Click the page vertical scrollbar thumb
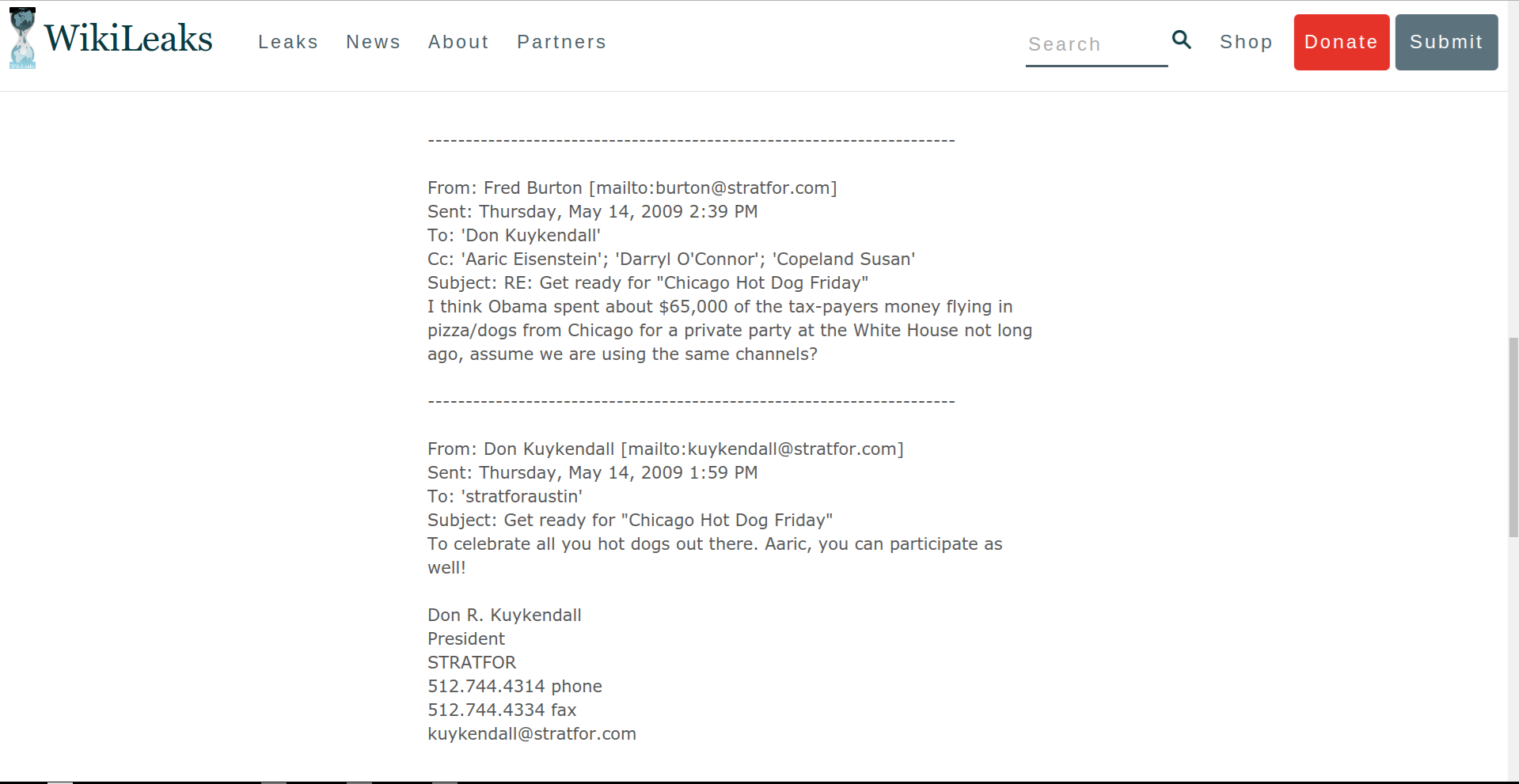 [1513, 437]
